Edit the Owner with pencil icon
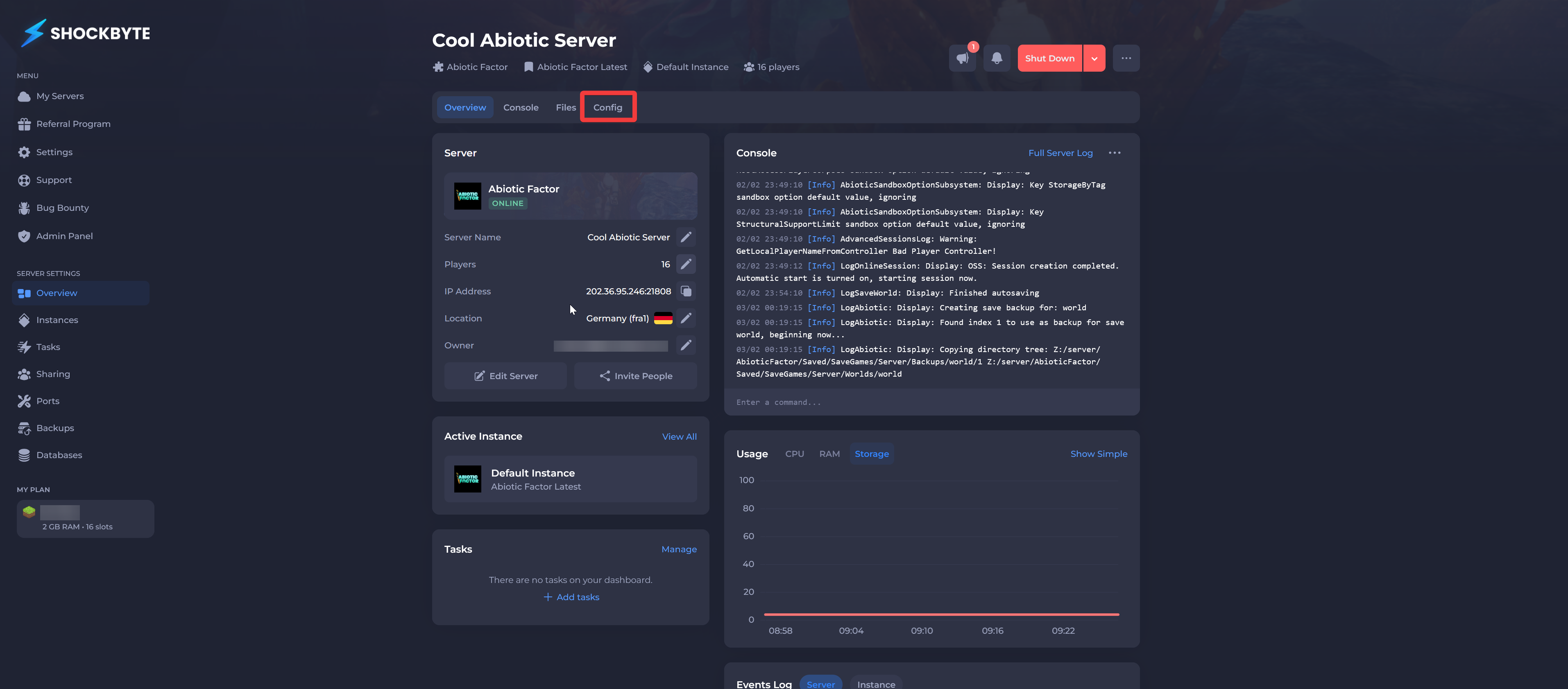1568x689 pixels. (686, 346)
